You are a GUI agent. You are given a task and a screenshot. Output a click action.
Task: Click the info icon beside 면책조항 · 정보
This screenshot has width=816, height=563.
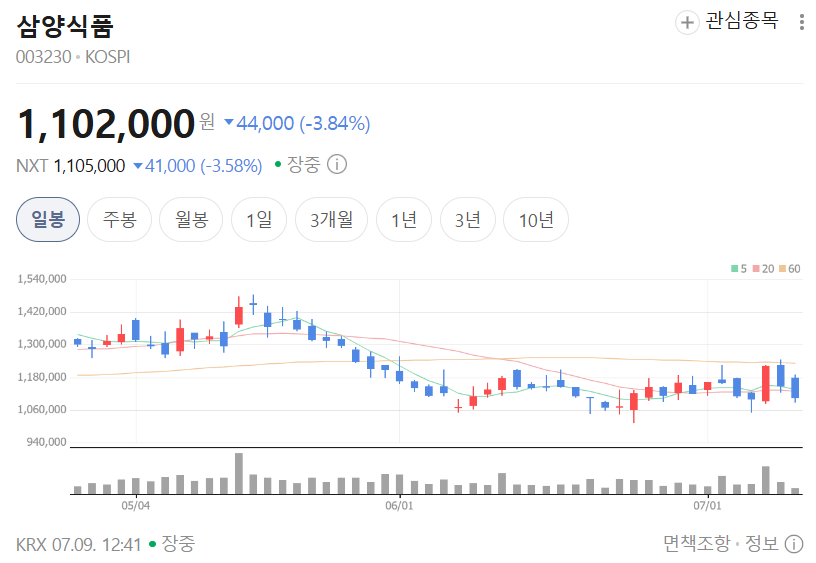[x=794, y=544]
